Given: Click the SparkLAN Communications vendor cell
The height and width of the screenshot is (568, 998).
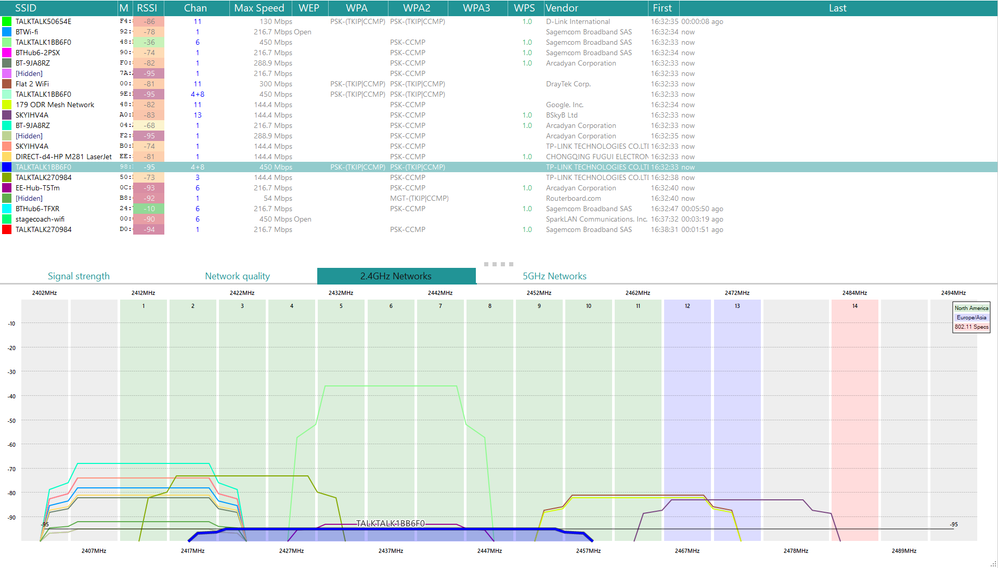Looking at the screenshot, I should pyautogui.click(x=596, y=219).
